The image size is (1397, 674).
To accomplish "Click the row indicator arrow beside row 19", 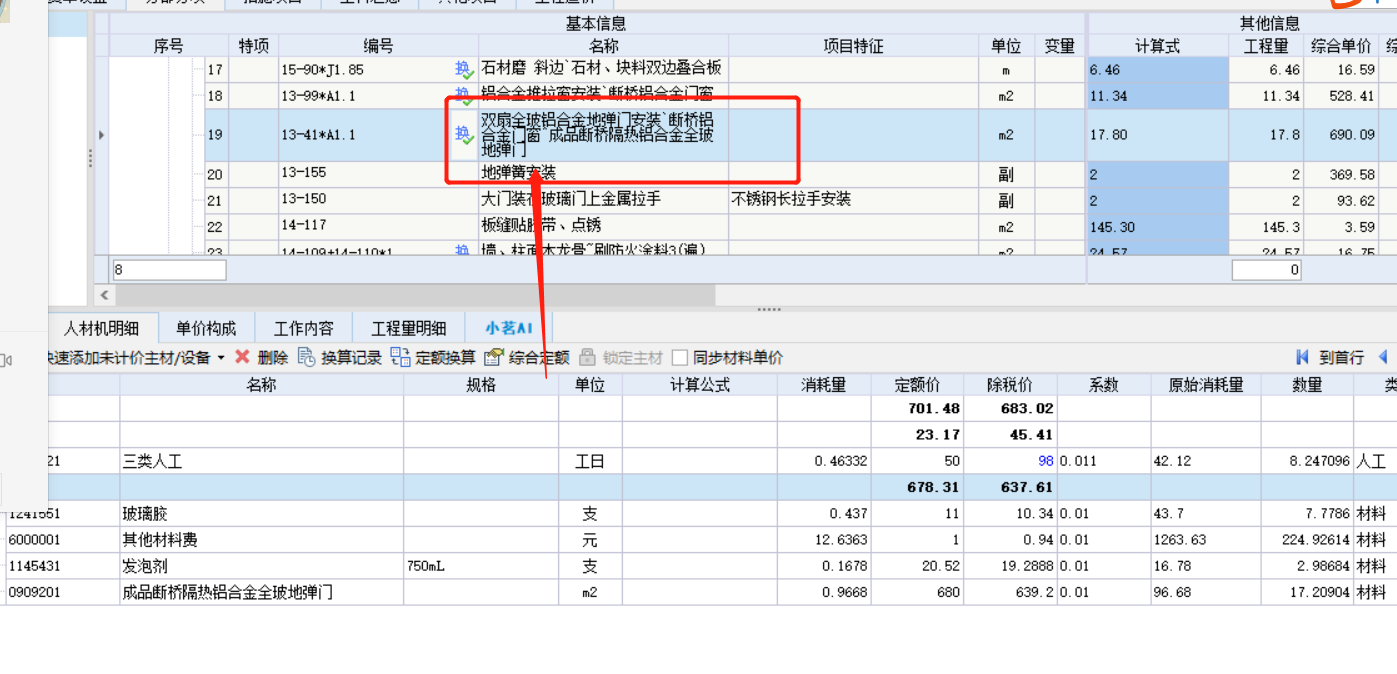I will tap(101, 135).
